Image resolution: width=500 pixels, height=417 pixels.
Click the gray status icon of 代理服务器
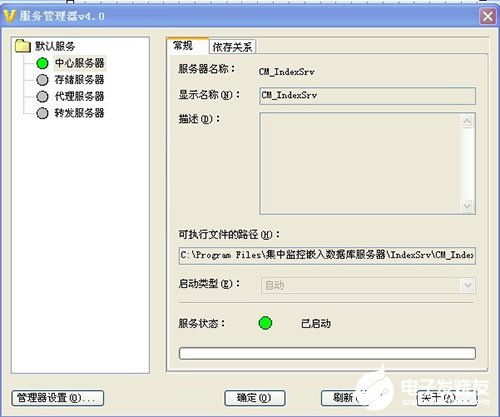point(42,96)
